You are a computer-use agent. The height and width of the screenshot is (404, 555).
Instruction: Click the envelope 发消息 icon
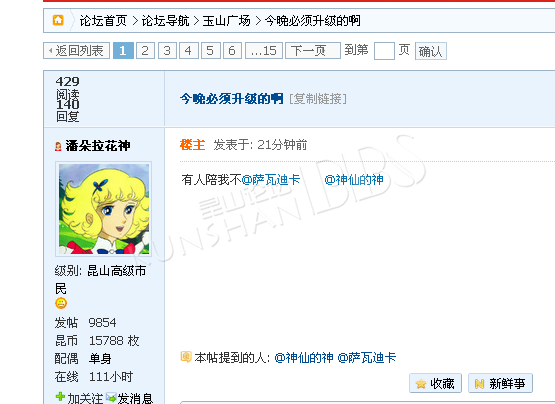coord(111,398)
